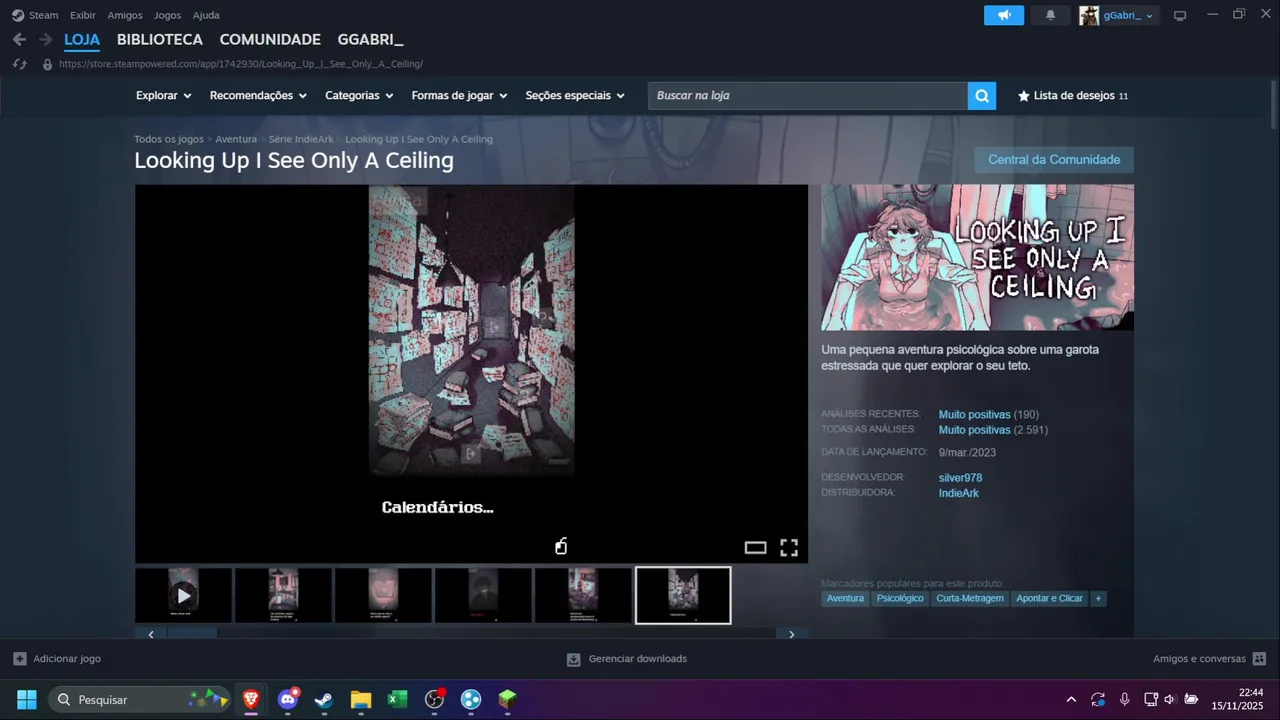Select the Curta-Metragem tag
Screen dimensions: 1280x720
click(970, 598)
